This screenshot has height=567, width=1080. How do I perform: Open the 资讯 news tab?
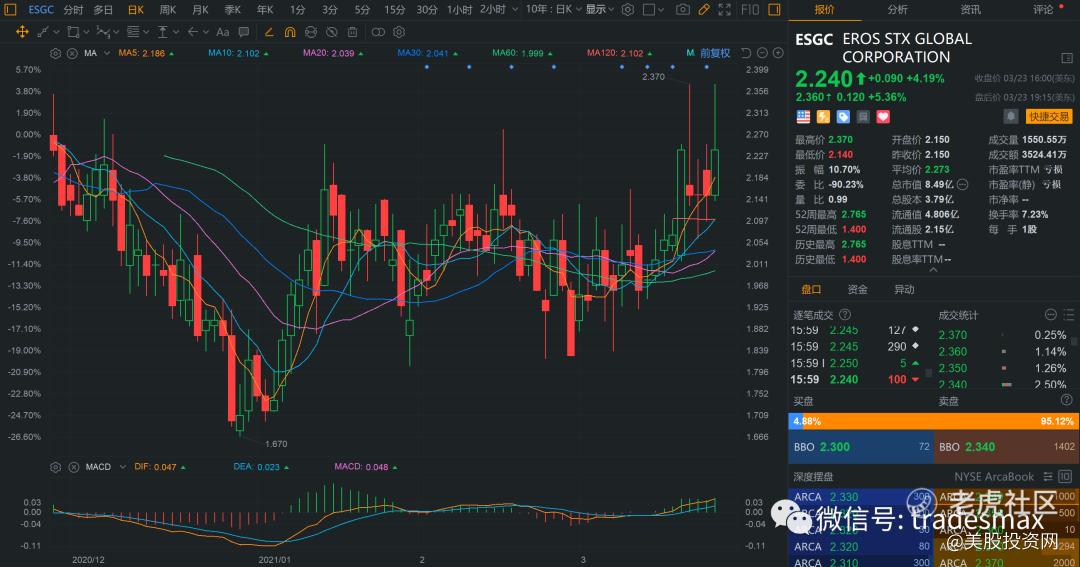coord(970,10)
